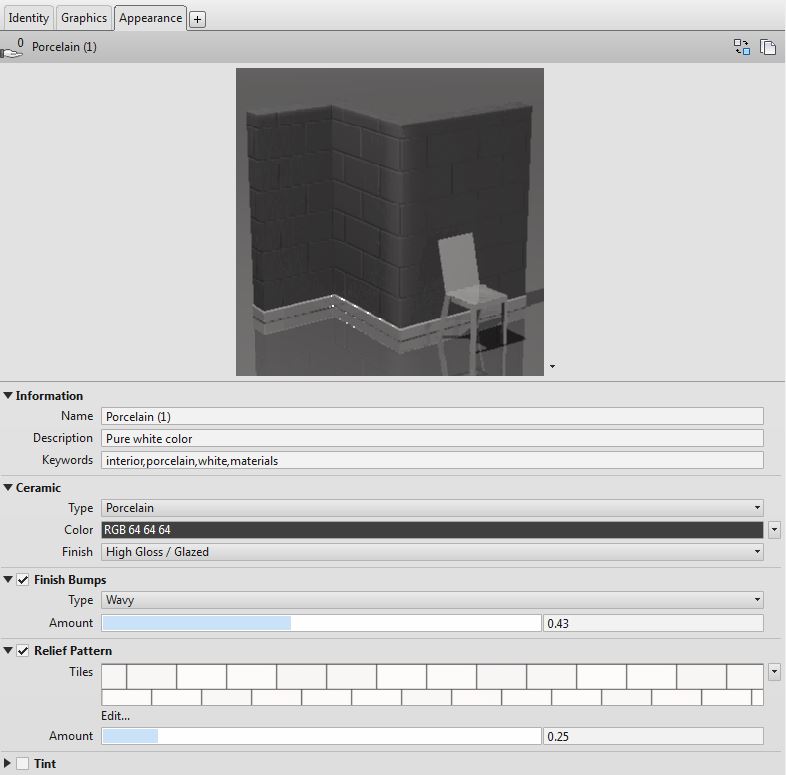Open preview scene options arrow below thumbnail
Viewport: 786px width, 775px height.
[x=552, y=367]
